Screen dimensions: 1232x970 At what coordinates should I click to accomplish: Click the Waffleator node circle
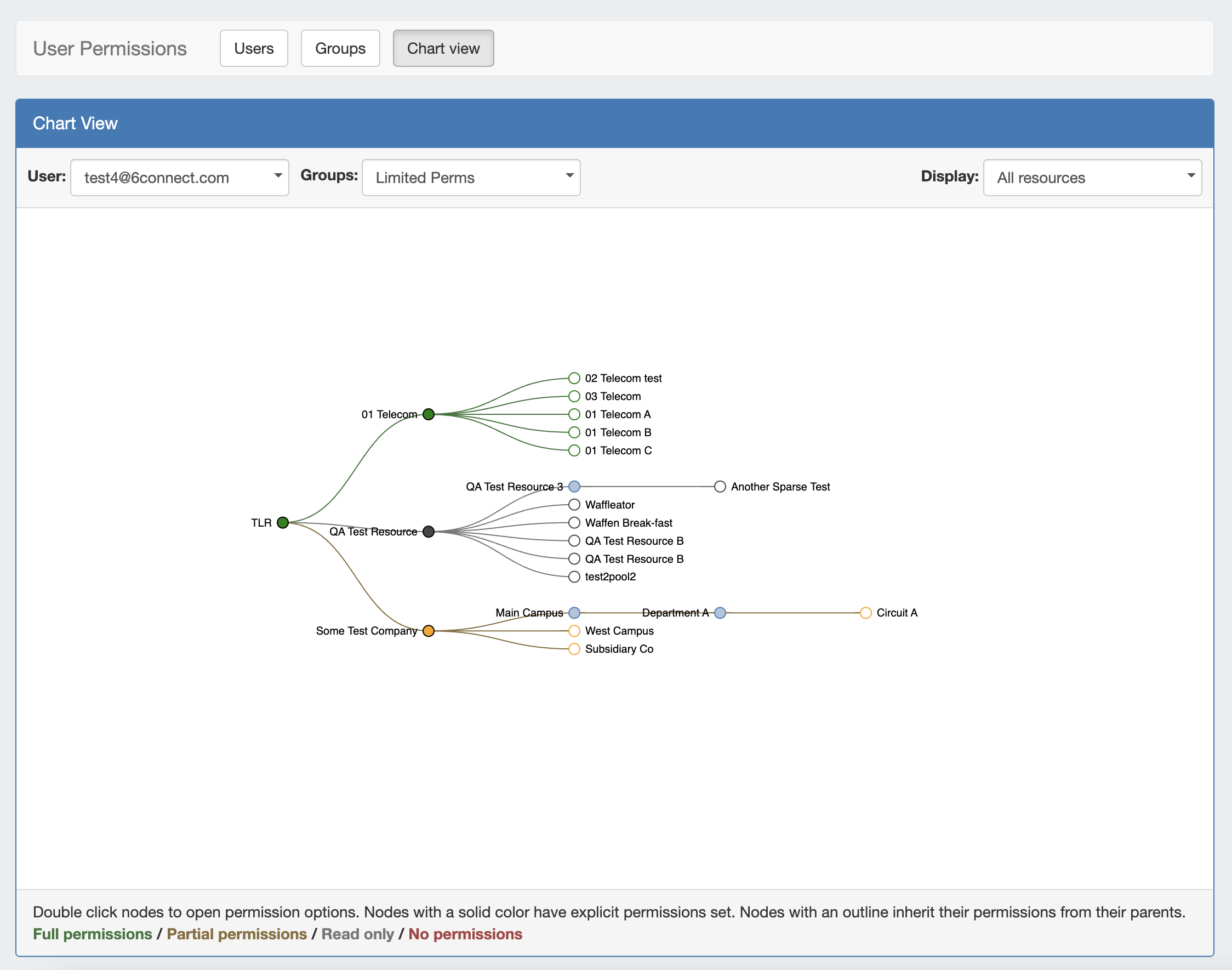click(x=574, y=505)
